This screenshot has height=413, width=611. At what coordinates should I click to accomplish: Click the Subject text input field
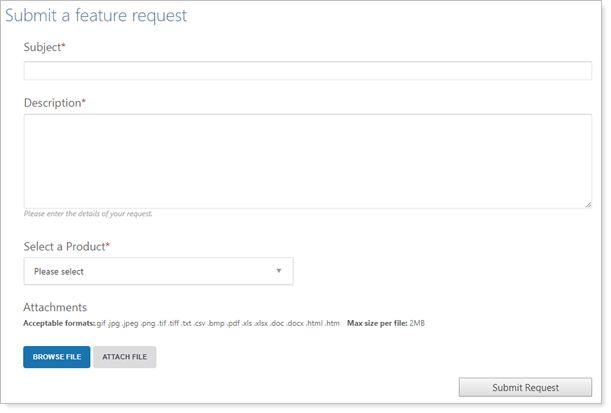point(307,71)
